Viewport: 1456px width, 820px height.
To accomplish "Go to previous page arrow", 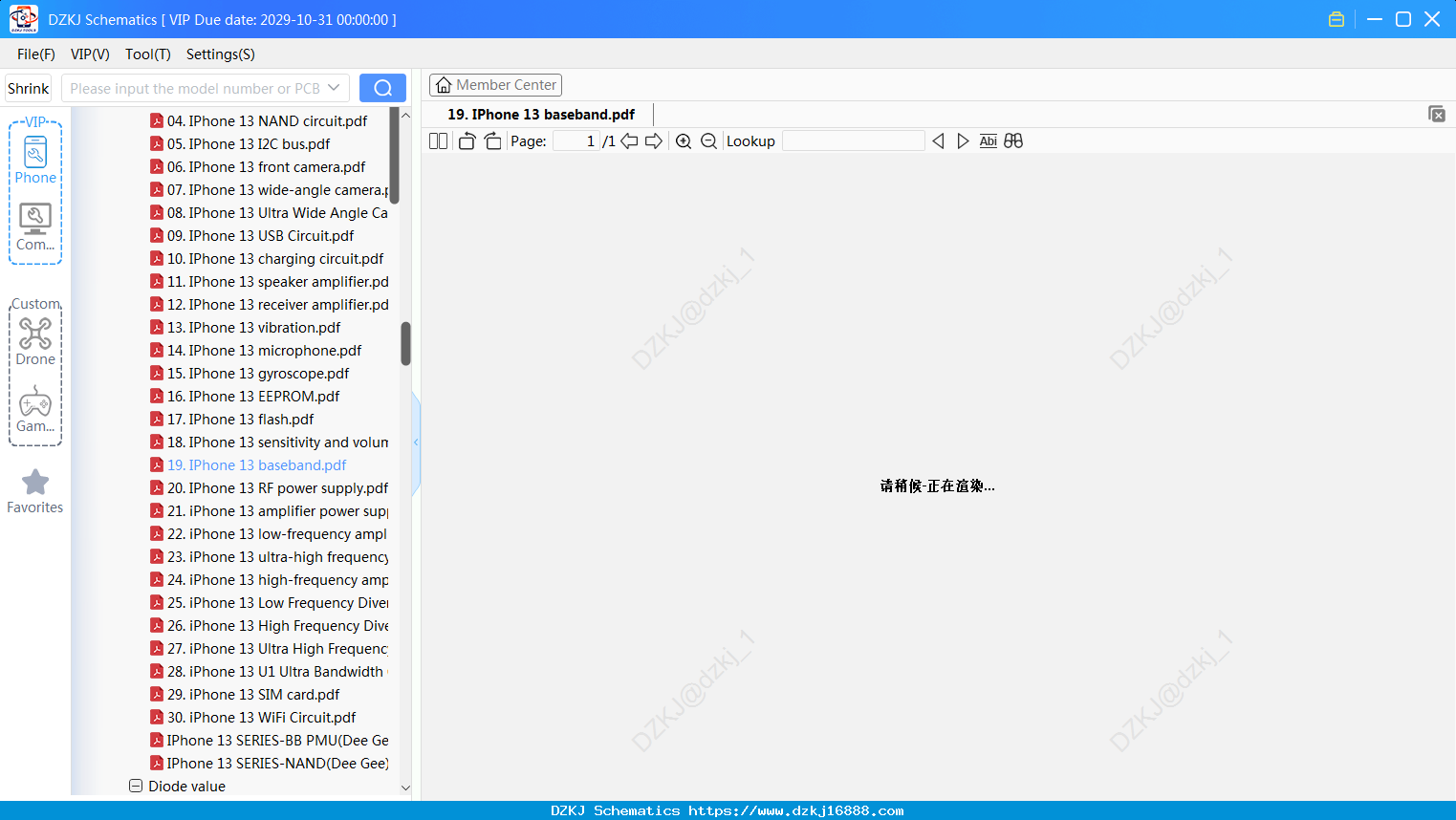I will tap(629, 141).
